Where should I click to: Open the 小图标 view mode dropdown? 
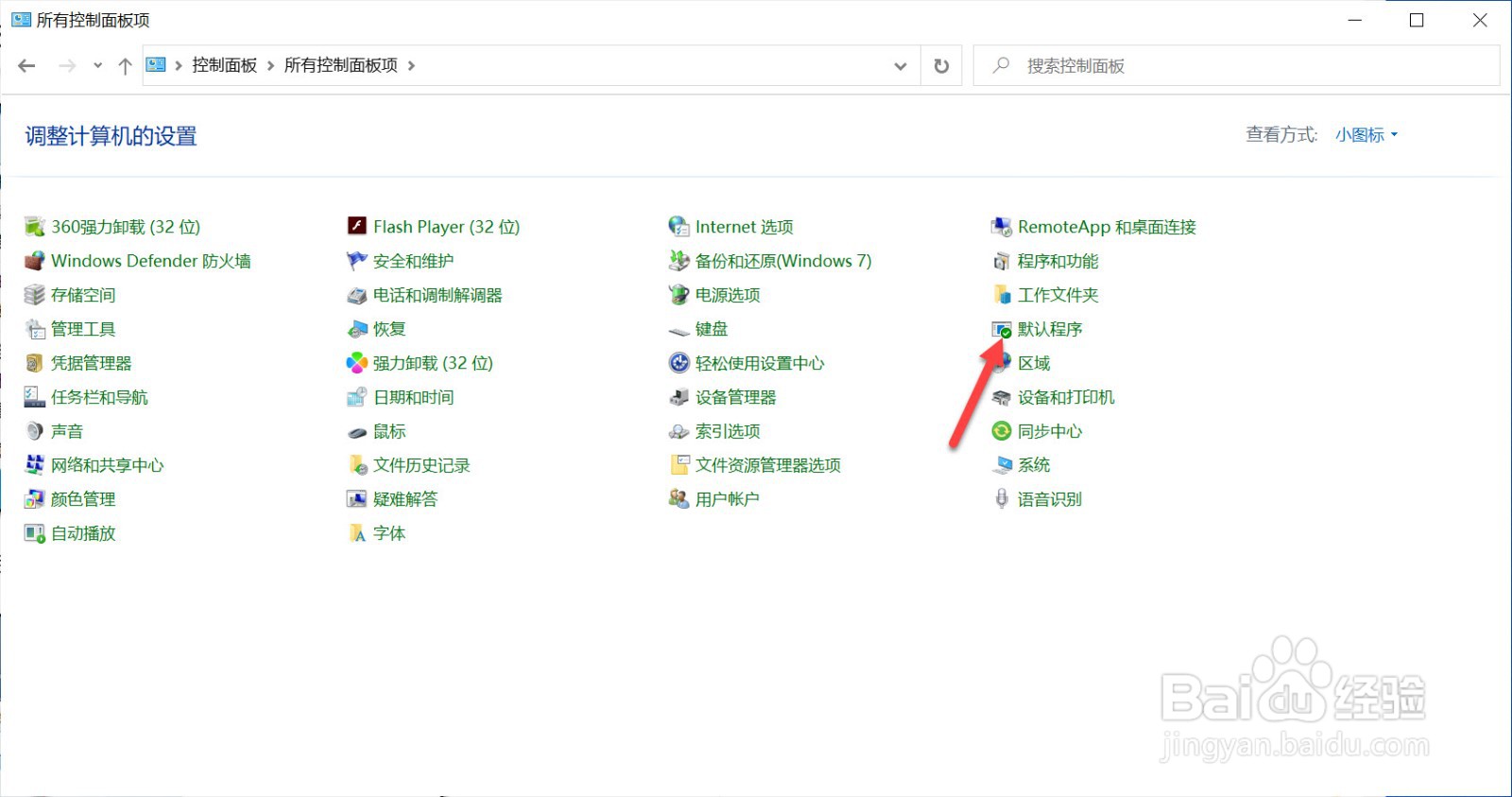[x=1366, y=135]
